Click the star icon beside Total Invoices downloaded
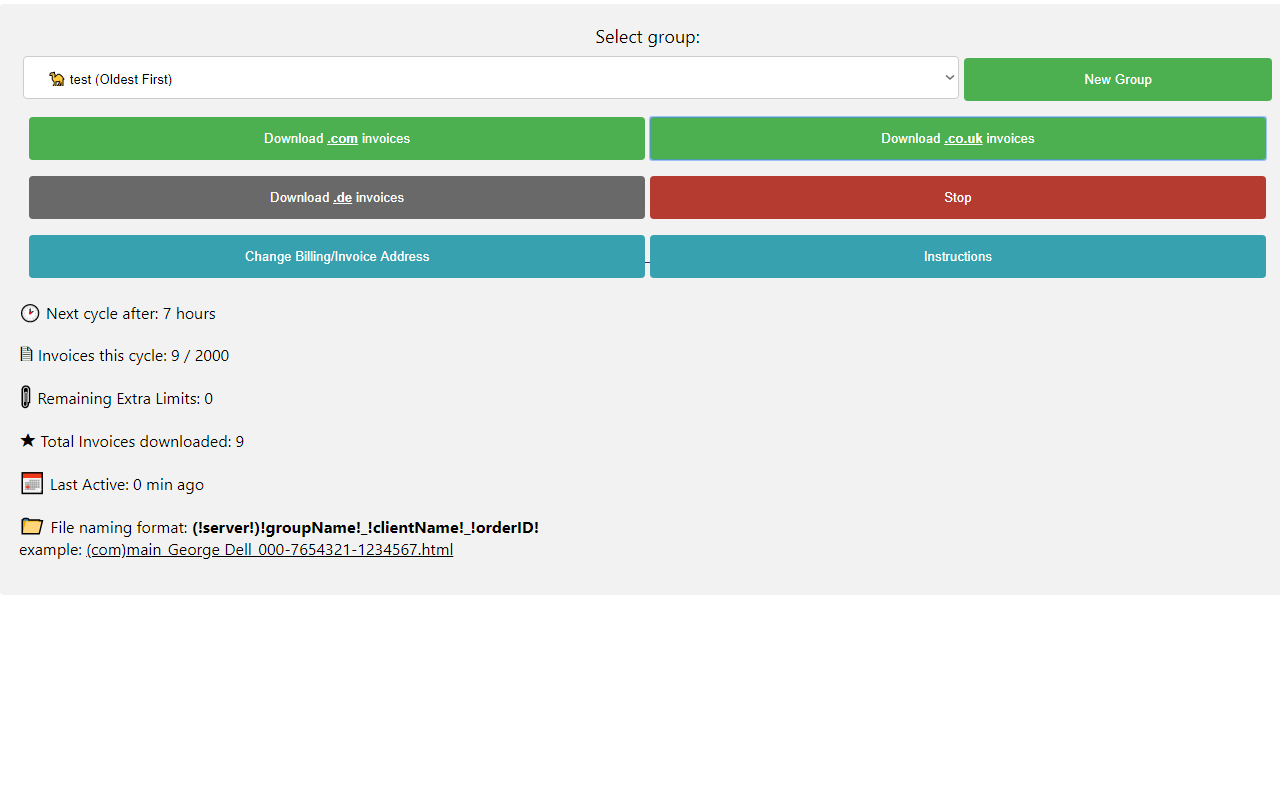This screenshot has width=1280, height=800. coord(28,440)
